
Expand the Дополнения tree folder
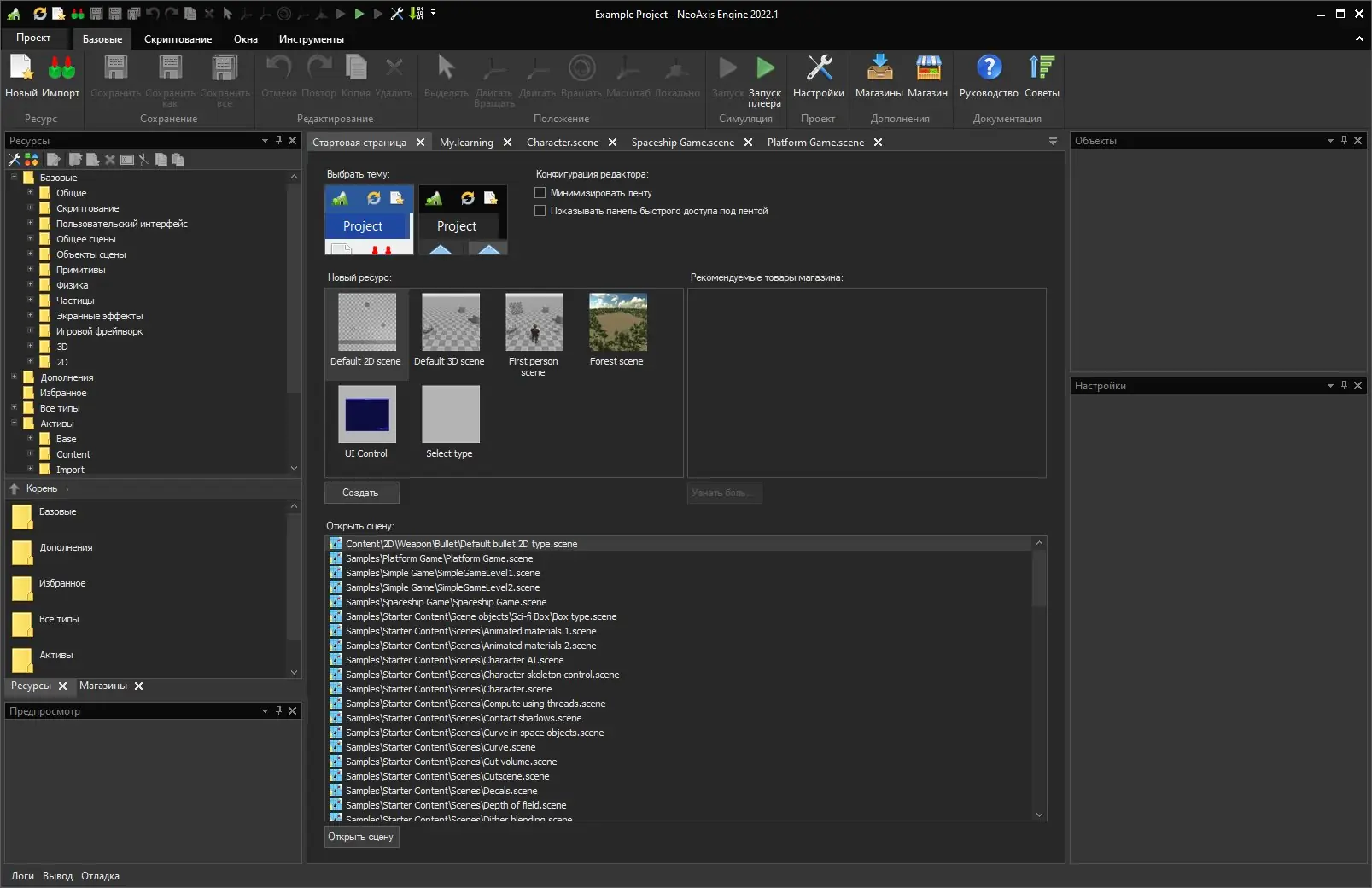pos(14,377)
